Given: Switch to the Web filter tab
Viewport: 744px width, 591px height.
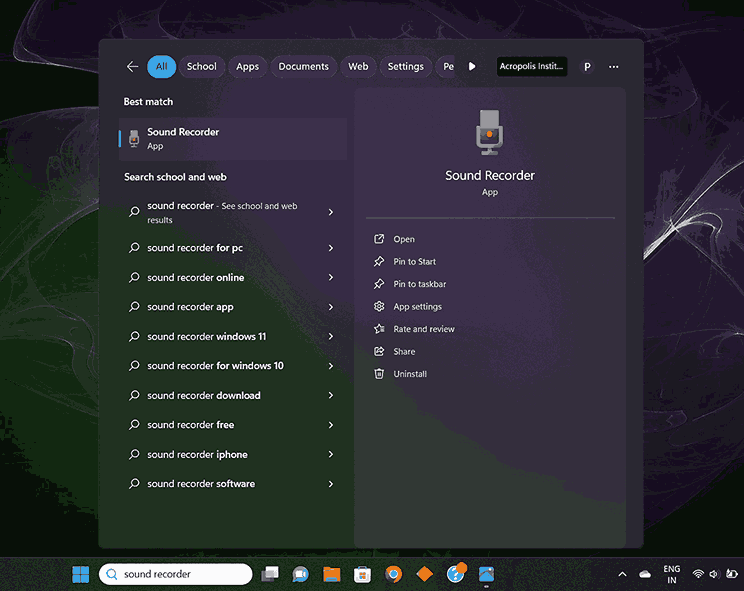Looking at the screenshot, I should (x=358, y=66).
